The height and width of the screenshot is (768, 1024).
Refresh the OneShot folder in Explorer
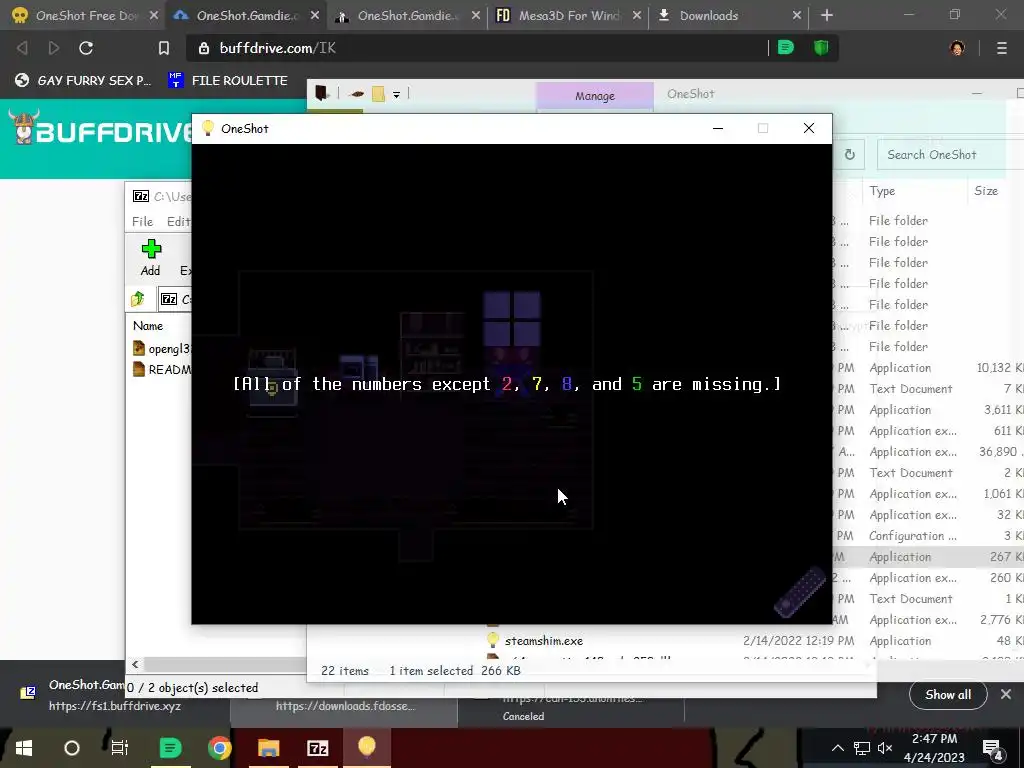[x=850, y=155]
